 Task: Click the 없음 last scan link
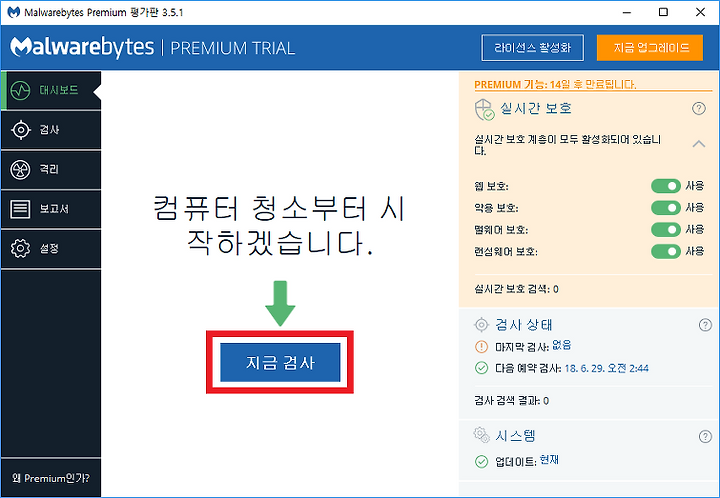[x=561, y=345]
